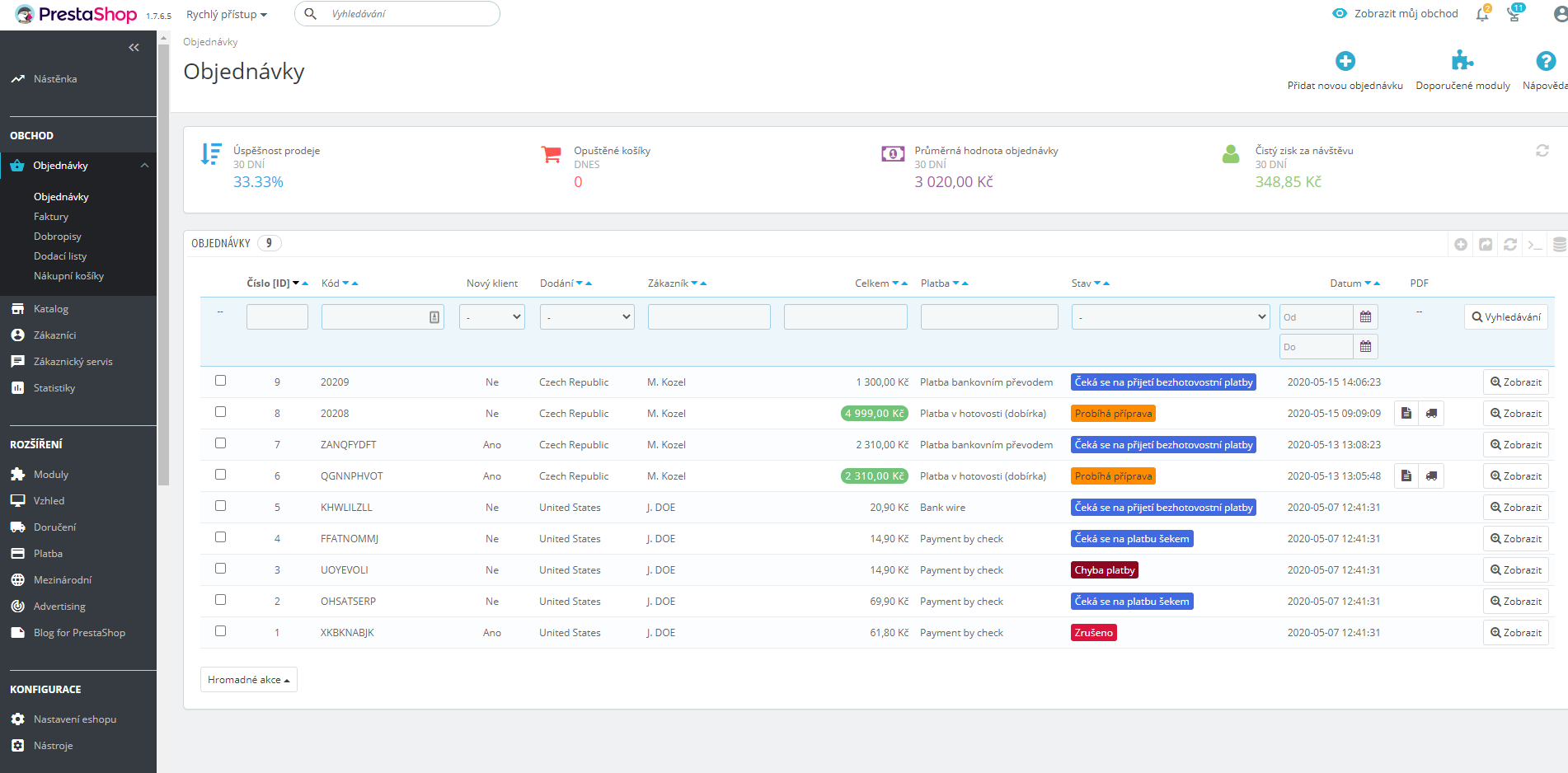Tick checkbox for order ZANQFYDFT

pyautogui.click(x=220, y=443)
